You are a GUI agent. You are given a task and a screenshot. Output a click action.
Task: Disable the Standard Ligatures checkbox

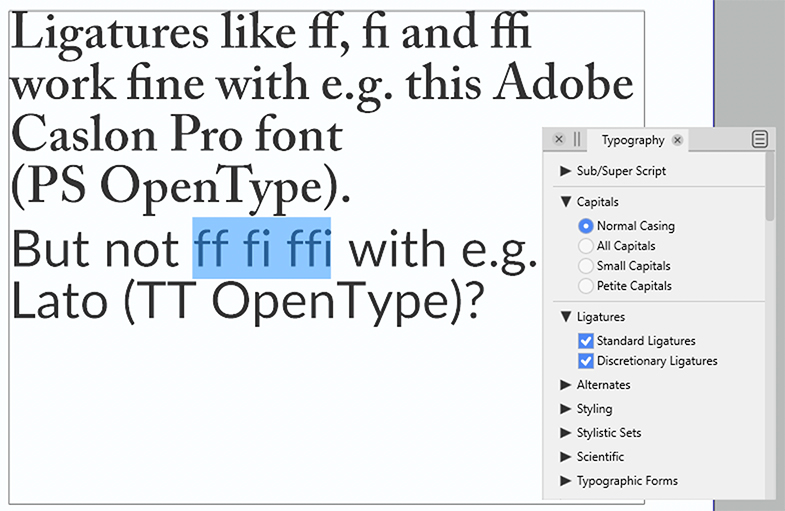[587, 341]
